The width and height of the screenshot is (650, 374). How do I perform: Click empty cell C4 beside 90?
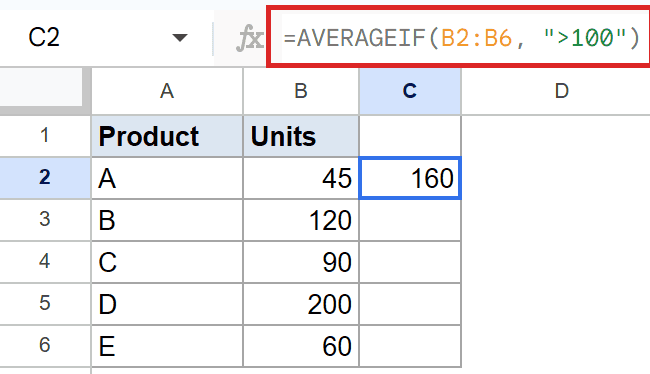point(410,262)
